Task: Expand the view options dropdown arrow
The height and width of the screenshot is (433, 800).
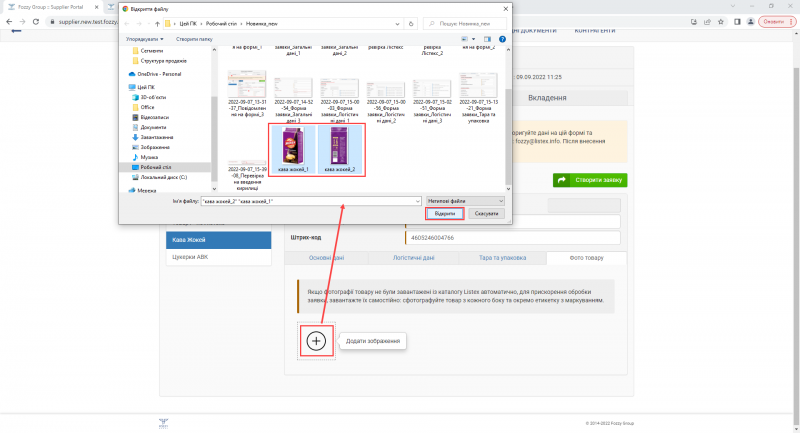Action: [x=472, y=39]
